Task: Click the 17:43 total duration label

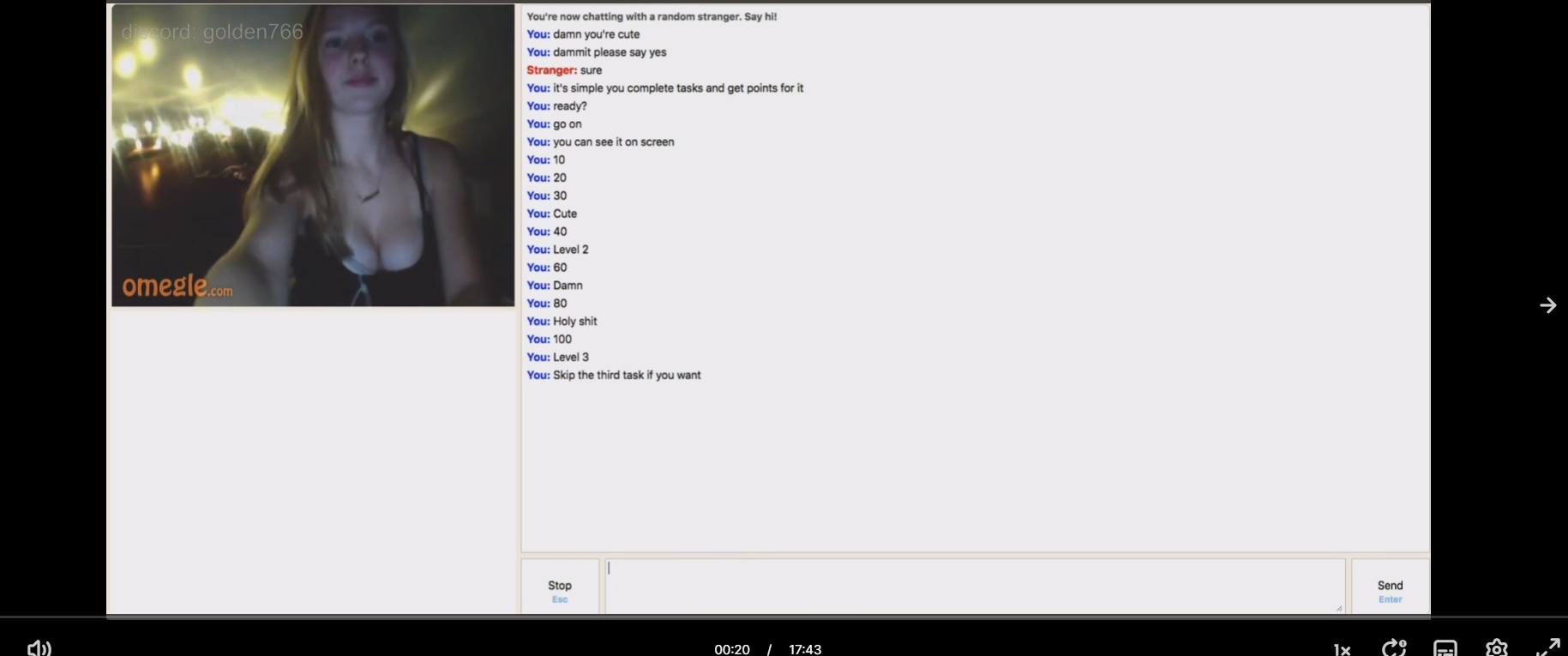Action: (x=805, y=649)
